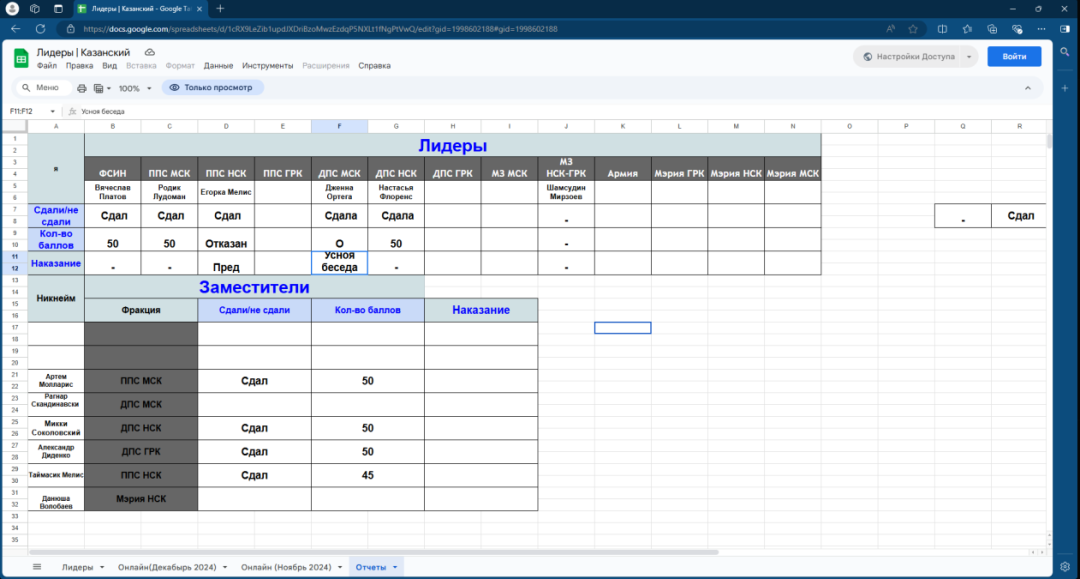This screenshot has width=1080, height=579.
Task: Open the browser collections icon
Action: [992, 29]
